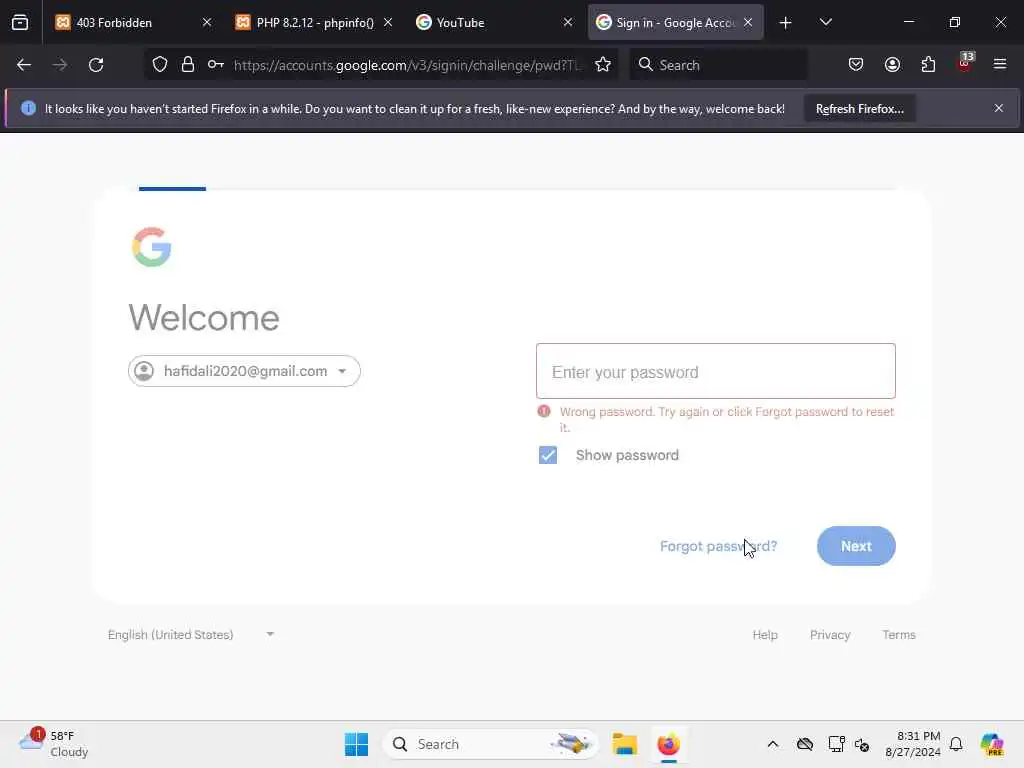Image resolution: width=1024 pixels, height=768 pixels.
Task: Click the Google logo
Action: tap(152, 247)
